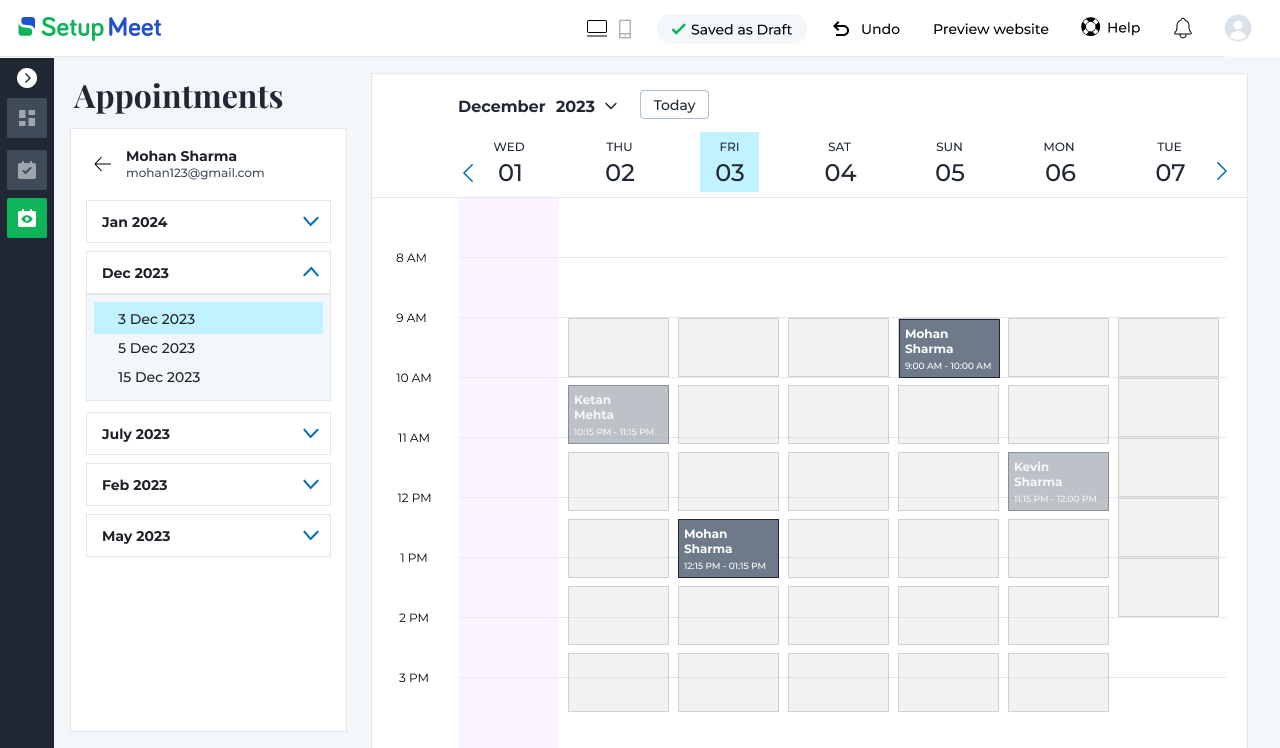Switch to mobile preview icon
This screenshot has height=748, width=1280.
(625, 29)
